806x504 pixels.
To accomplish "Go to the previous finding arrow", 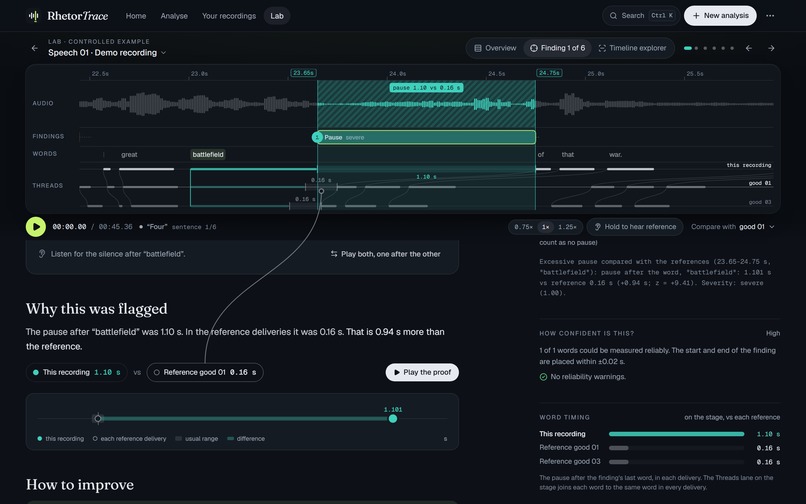I will coord(749,48).
